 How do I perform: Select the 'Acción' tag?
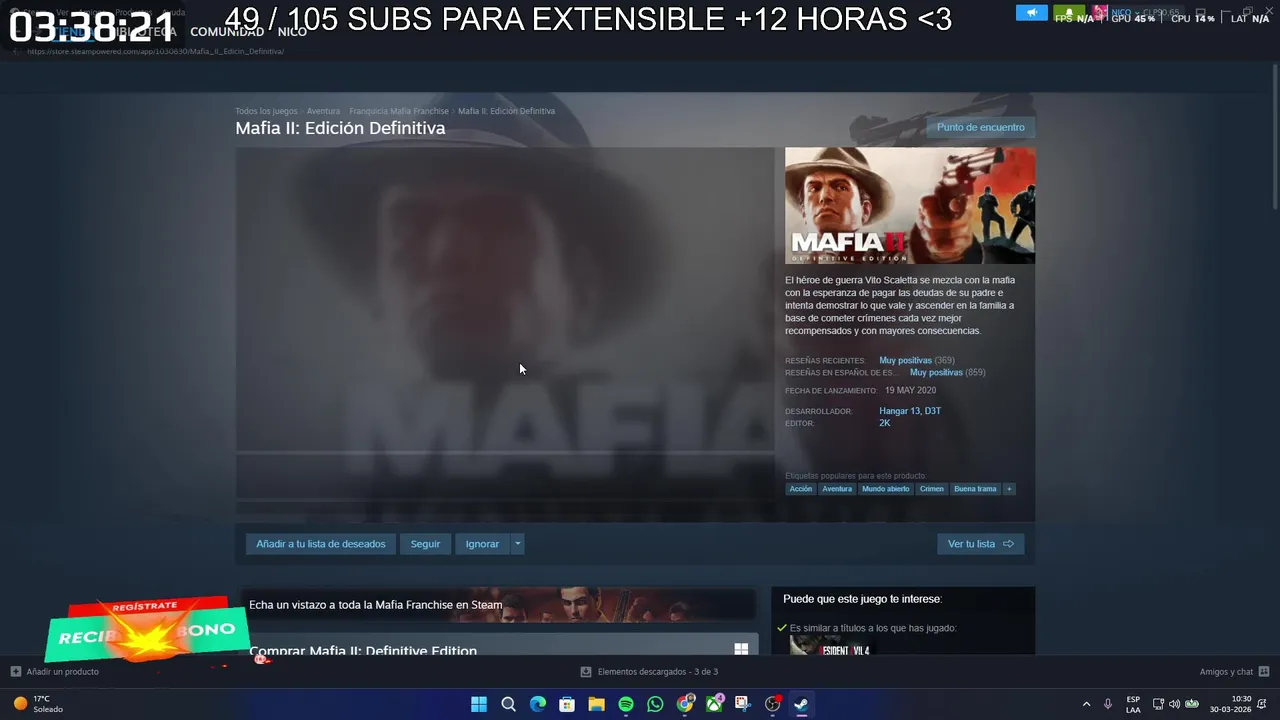tap(801, 489)
